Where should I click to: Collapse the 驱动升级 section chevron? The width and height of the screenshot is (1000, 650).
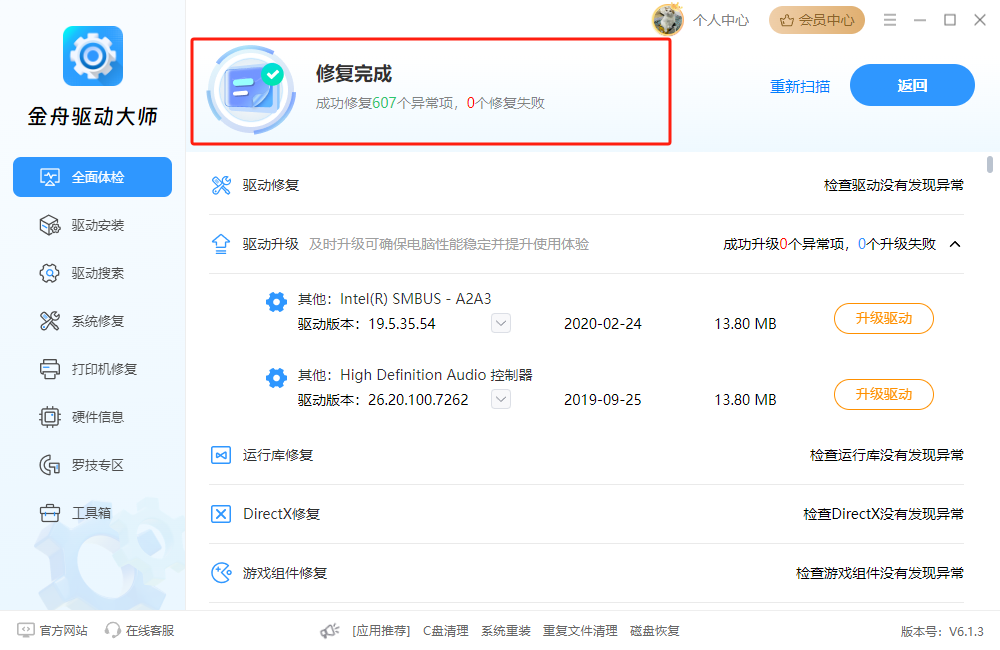[x=955, y=244]
